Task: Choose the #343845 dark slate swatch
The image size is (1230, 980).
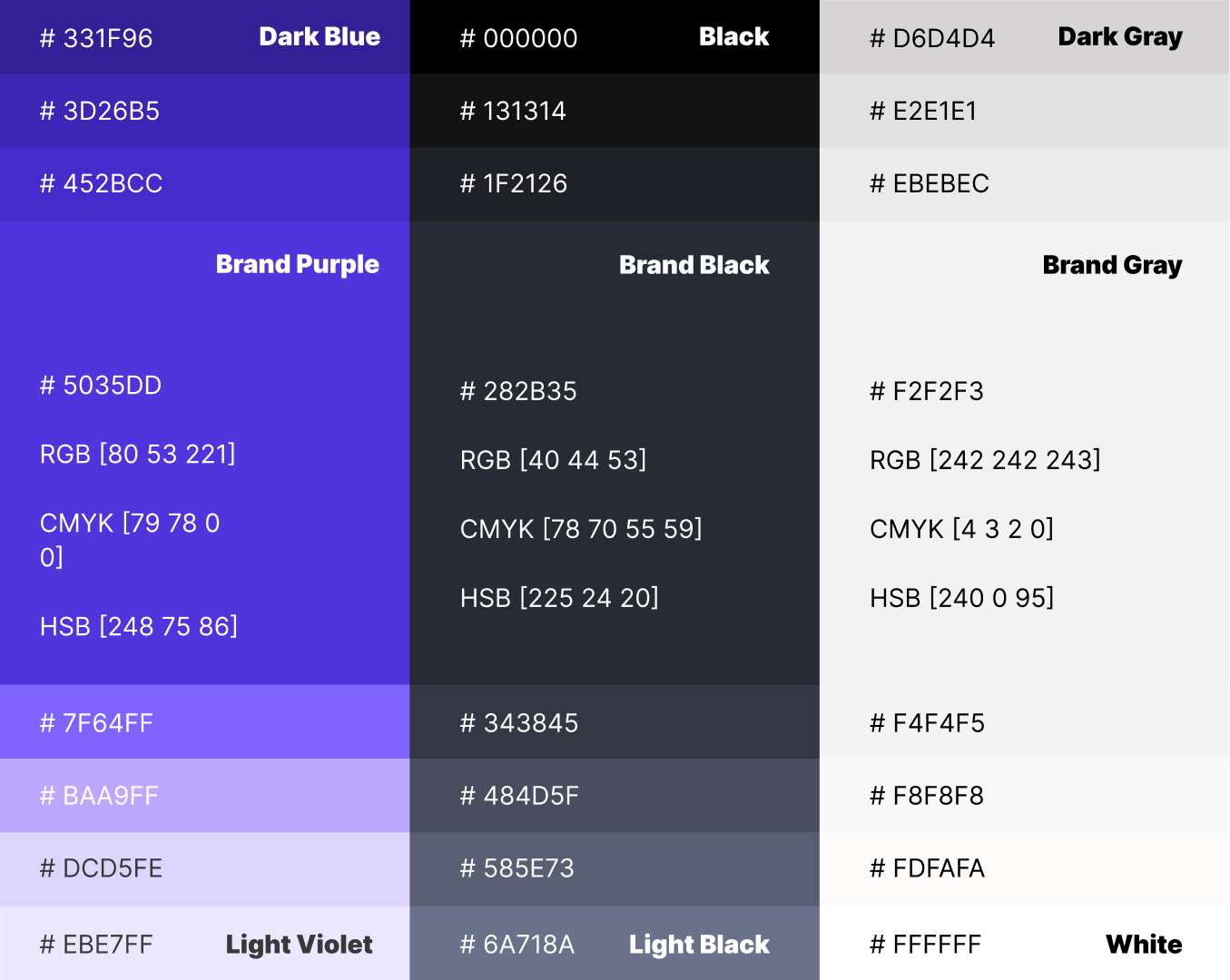Action: click(615, 722)
